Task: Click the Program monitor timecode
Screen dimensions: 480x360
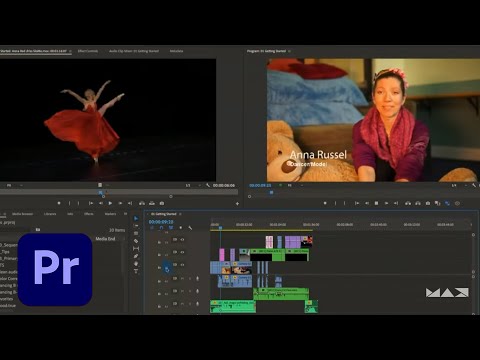Action: pos(260,185)
